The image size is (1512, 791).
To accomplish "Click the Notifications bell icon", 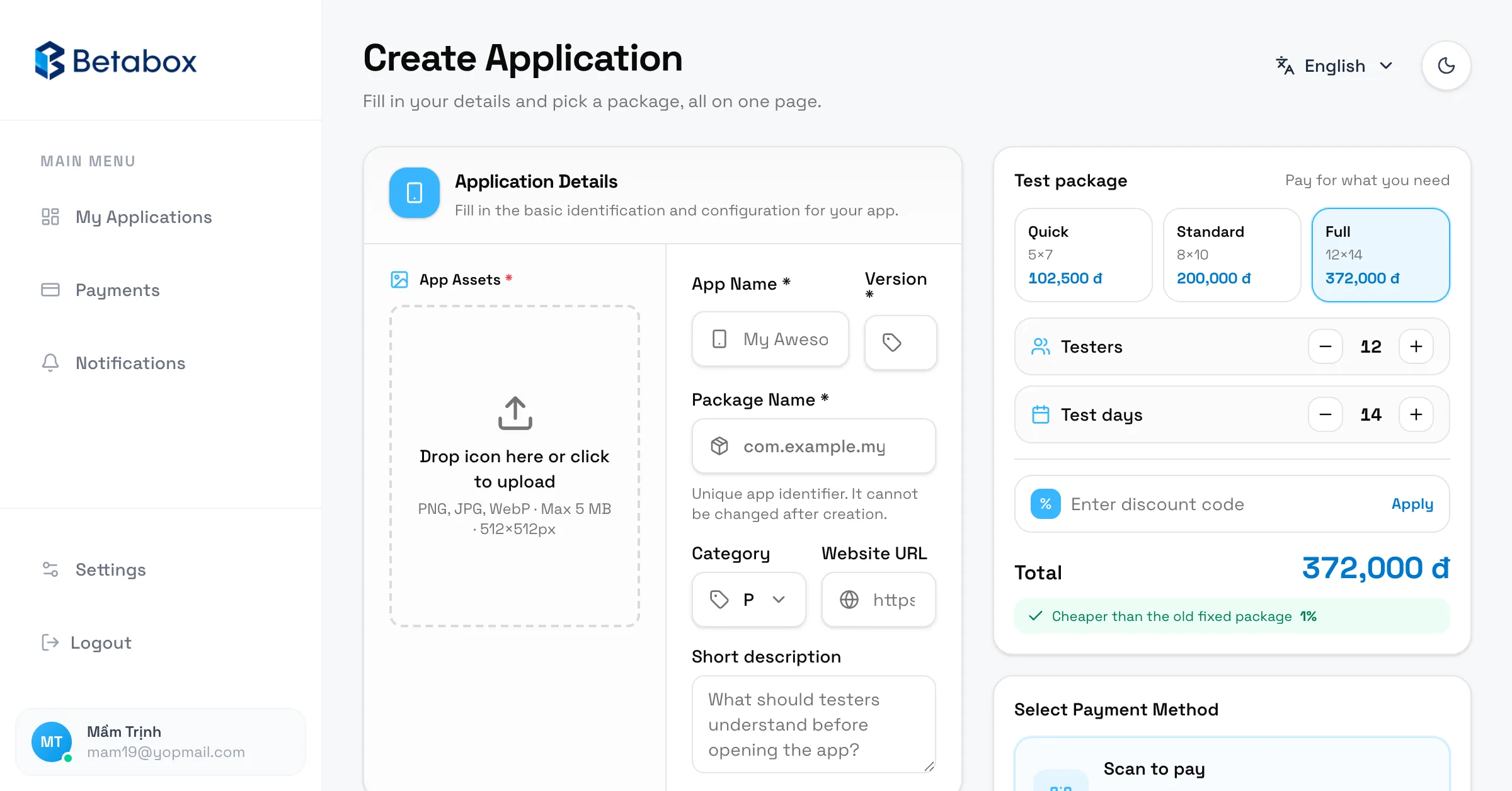I will coord(50,363).
